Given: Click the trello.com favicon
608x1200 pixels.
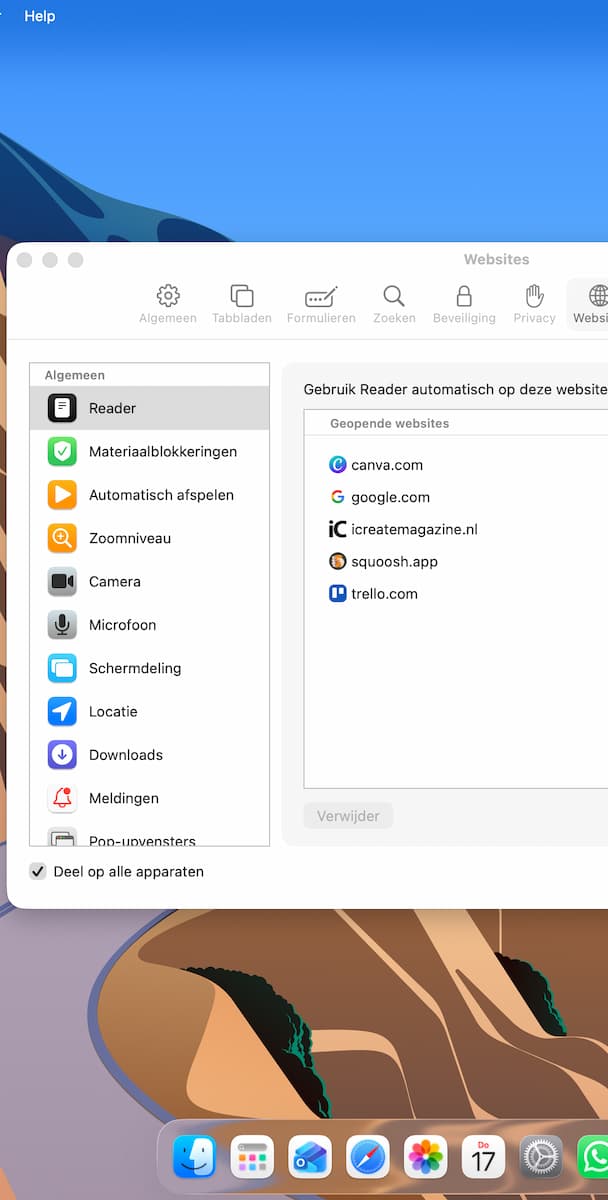Looking at the screenshot, I should [337, 593].
